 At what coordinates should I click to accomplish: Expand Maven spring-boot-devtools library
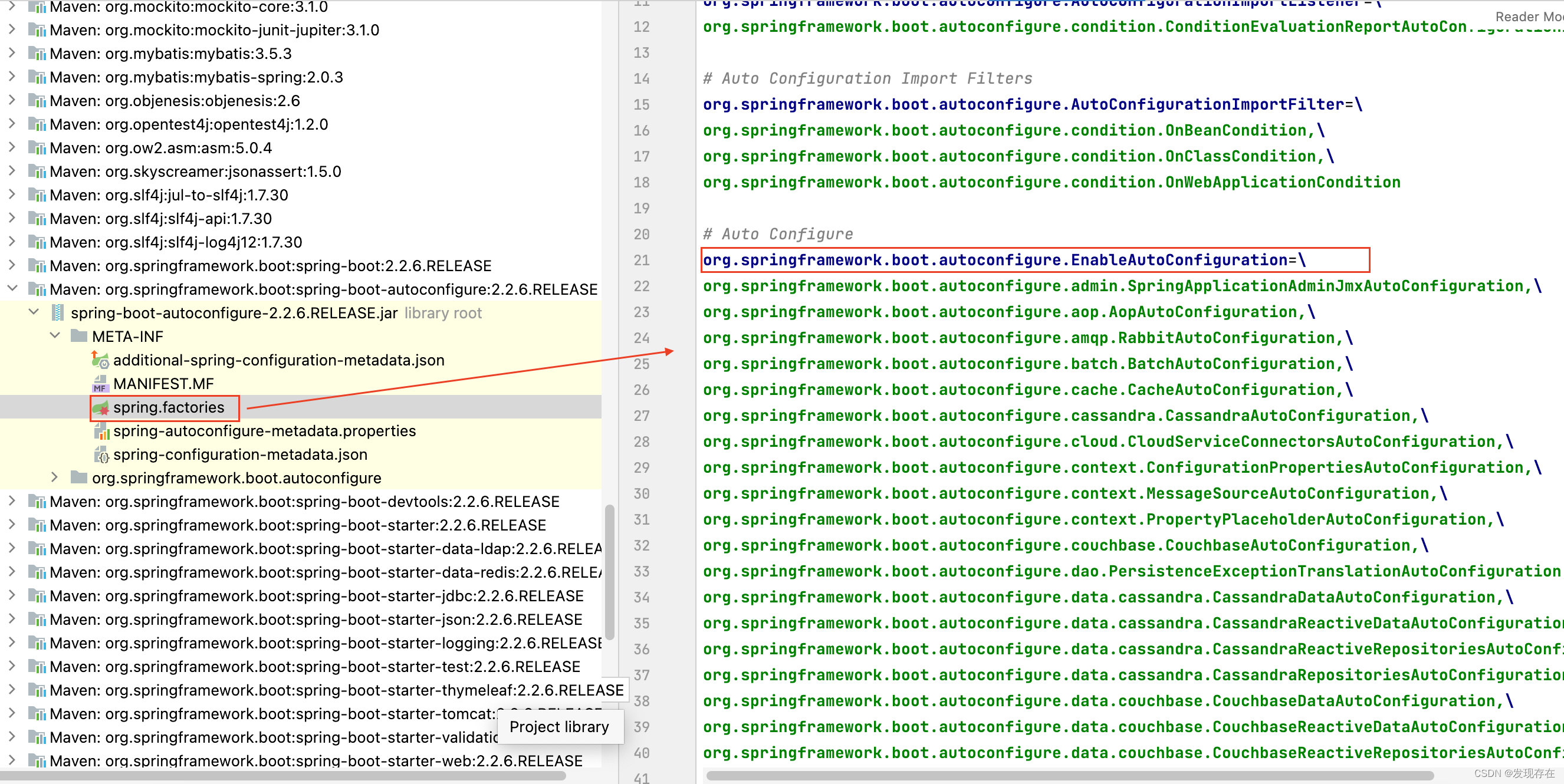pos(12,501)
